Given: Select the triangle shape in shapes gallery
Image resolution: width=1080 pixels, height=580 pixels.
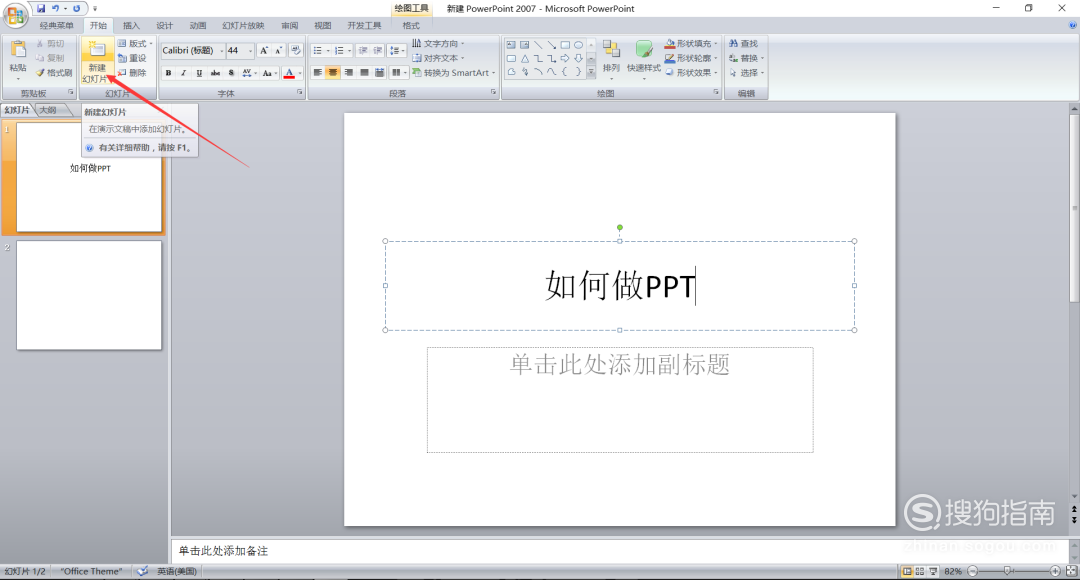Looking at the screenshot, I should point(525,59).
